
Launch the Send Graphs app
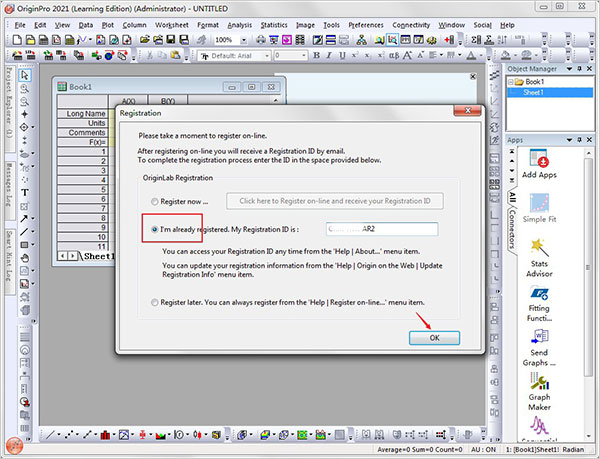coord(539,347)
